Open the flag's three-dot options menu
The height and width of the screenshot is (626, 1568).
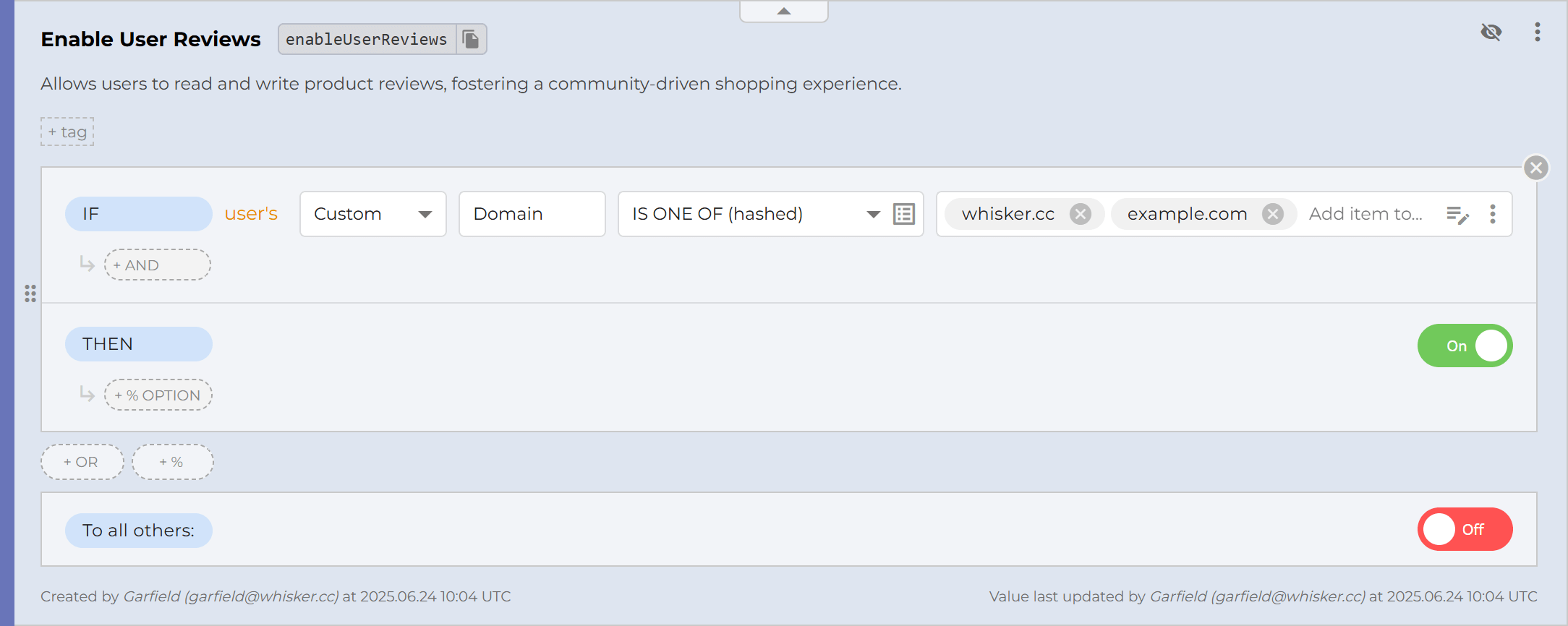coord(1537,32)
